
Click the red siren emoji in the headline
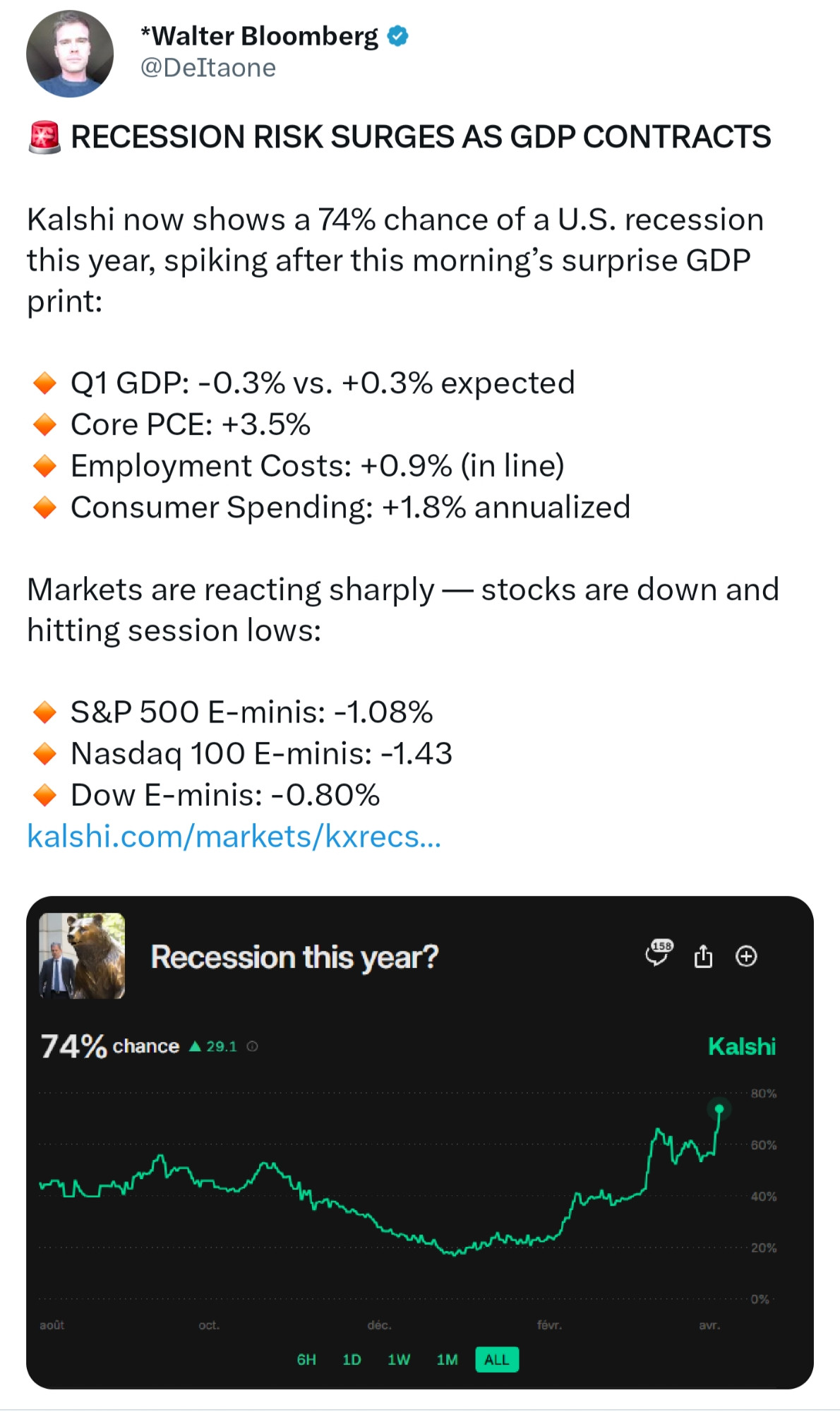click(44, 137)
